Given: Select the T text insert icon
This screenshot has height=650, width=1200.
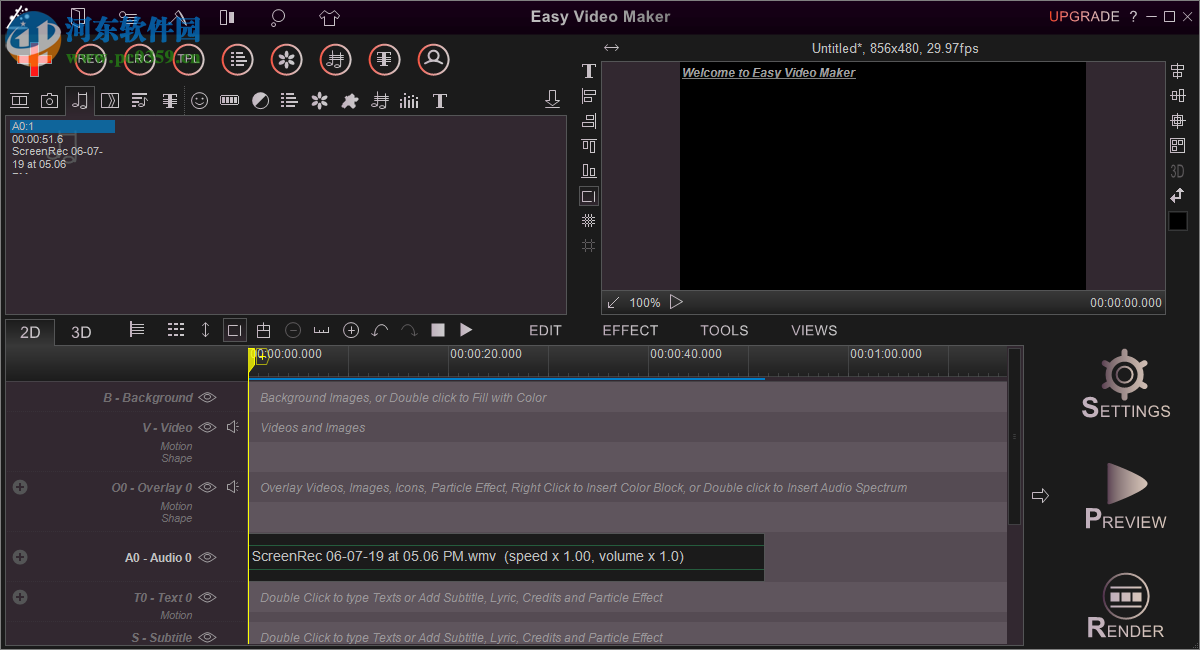Looking at the screenshot, I should click(x=439, y=100).
